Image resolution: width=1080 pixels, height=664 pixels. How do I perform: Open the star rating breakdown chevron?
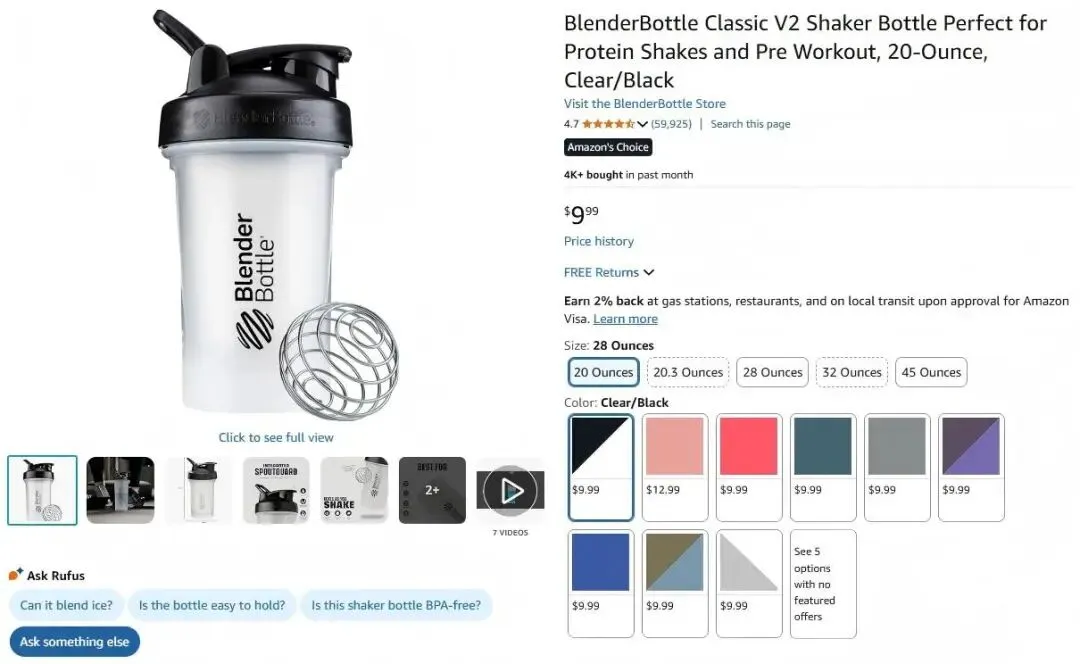click(642, 124)
